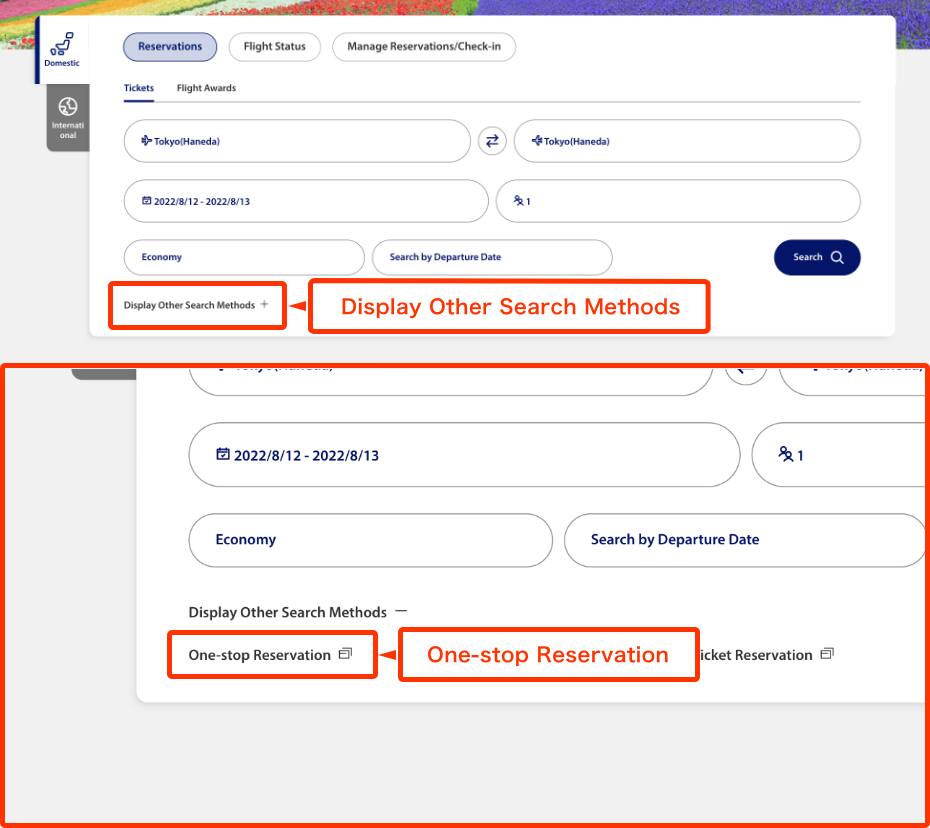Click the departure airport field left of swap
The image size is (930, 828).
(x=296, y=141)
